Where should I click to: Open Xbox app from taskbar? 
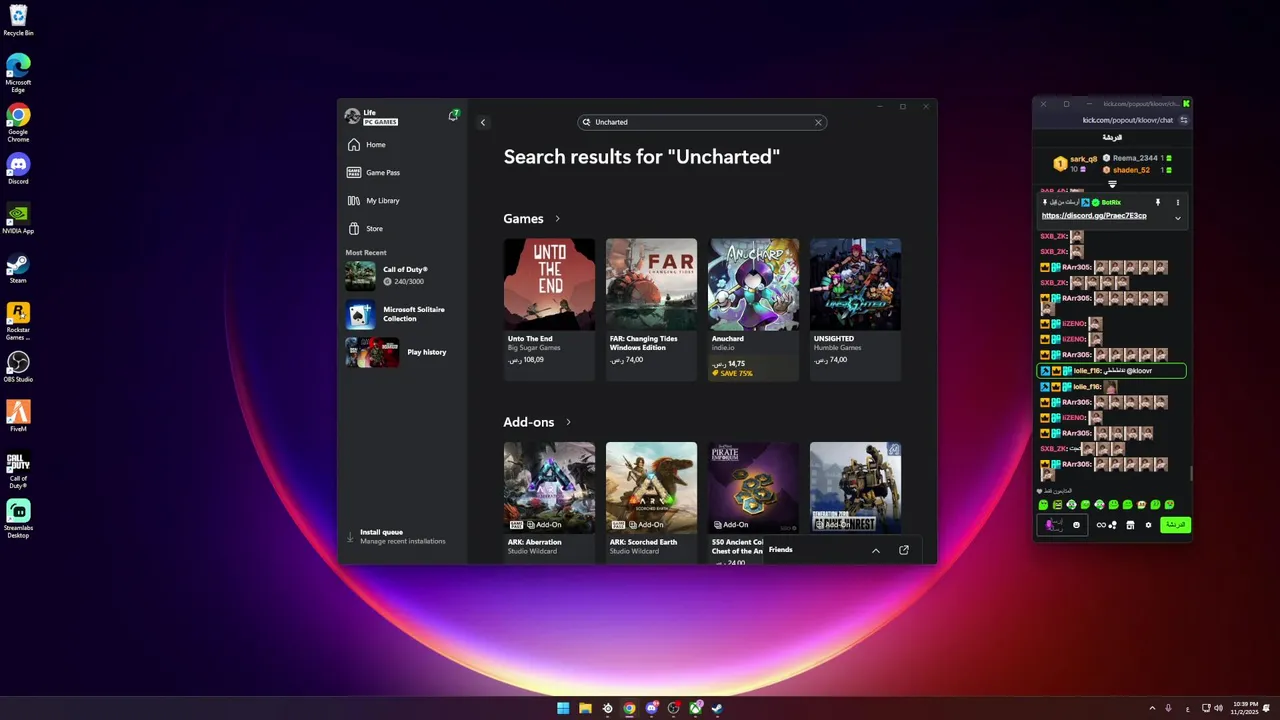coord(695,708)
